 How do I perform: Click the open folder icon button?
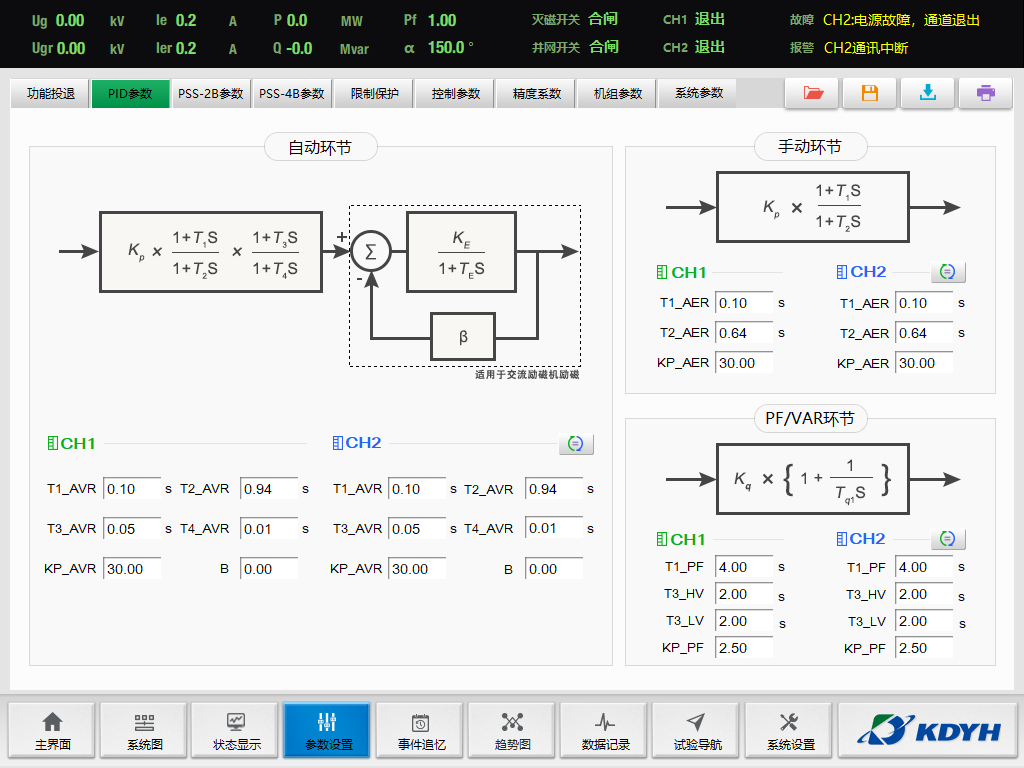(x=812, y=93)
